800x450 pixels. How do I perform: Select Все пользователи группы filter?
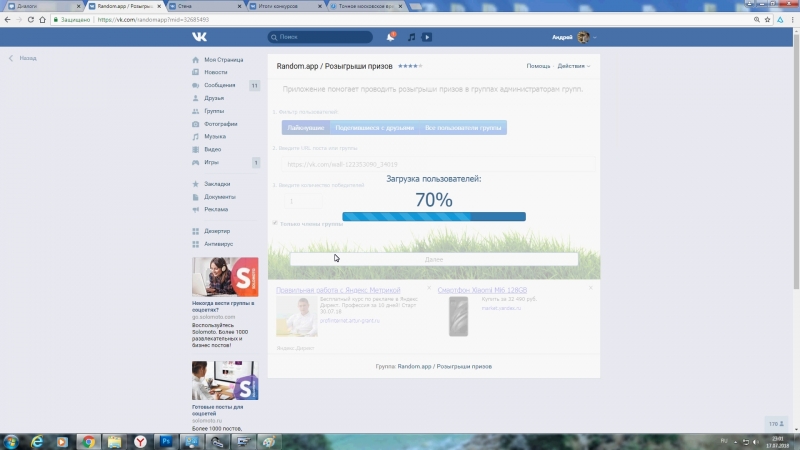click(x=463, y=128)
